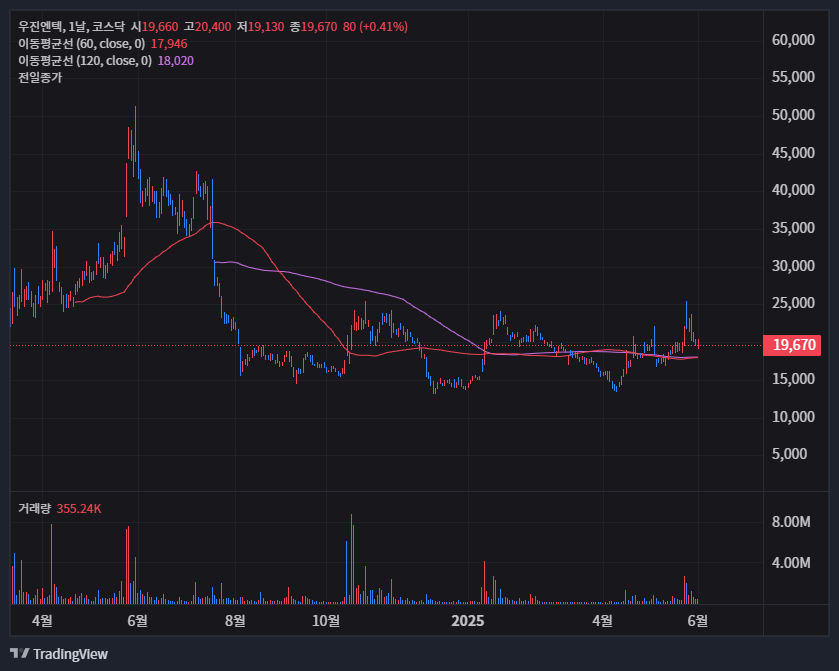This screenshot has width=839, height=671.
Task: Click the last 6월 label near chart right
Action: click(x=698, y=621)
